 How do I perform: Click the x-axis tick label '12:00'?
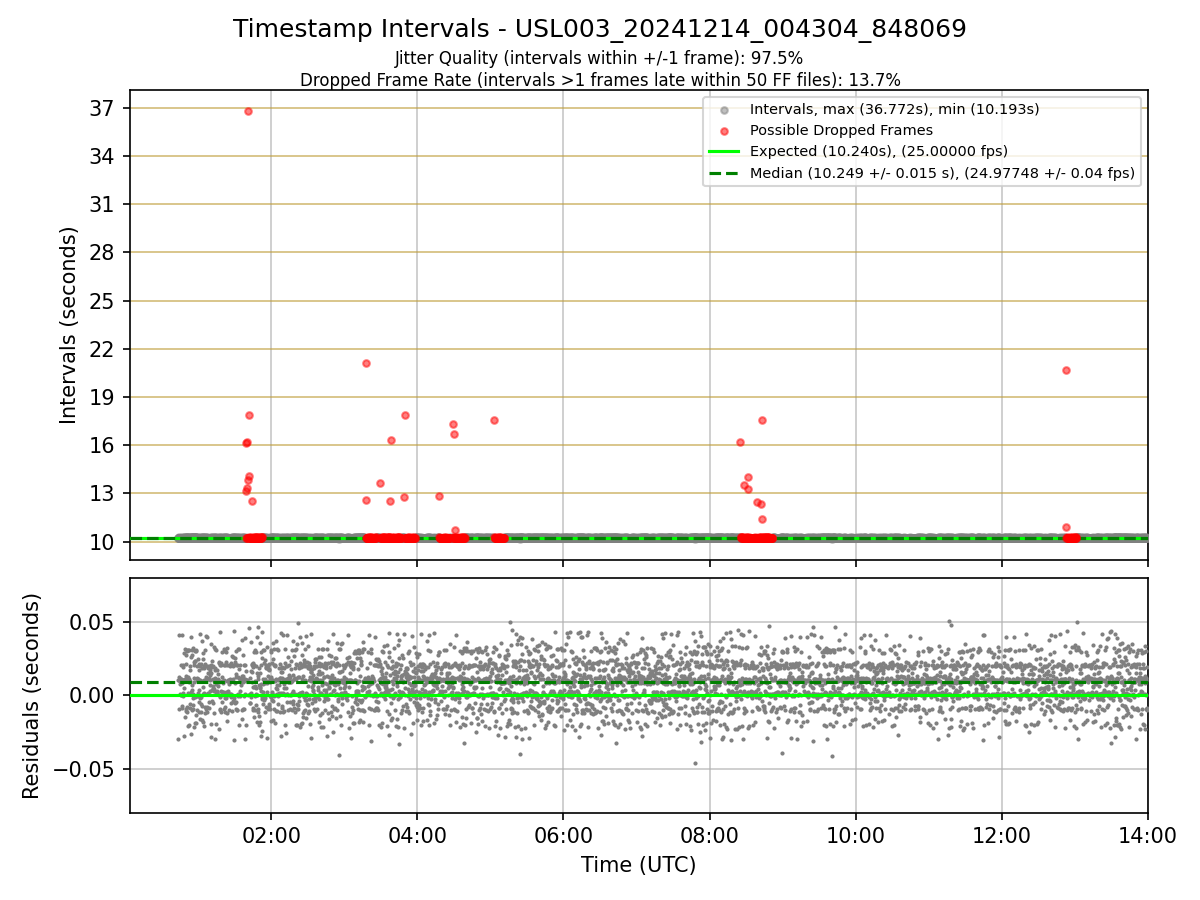(x=1002, y=836)
